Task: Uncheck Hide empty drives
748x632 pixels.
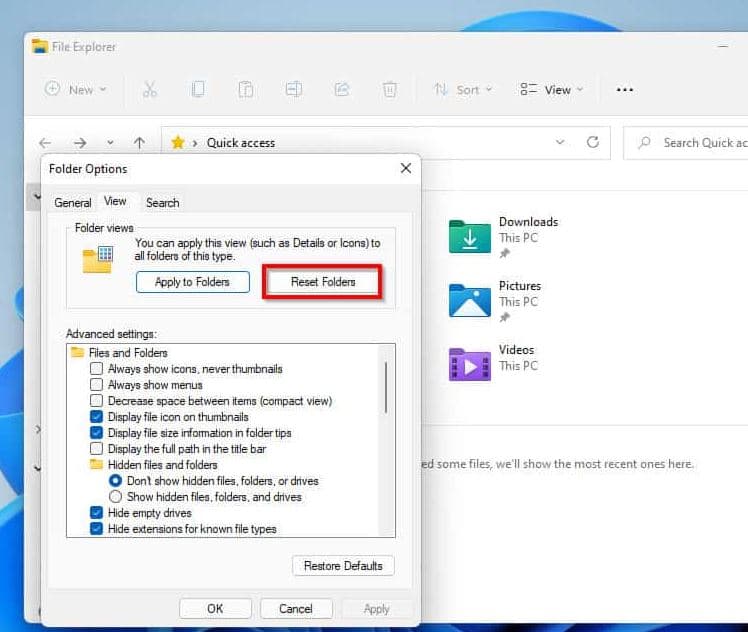Action: point(96,513)
